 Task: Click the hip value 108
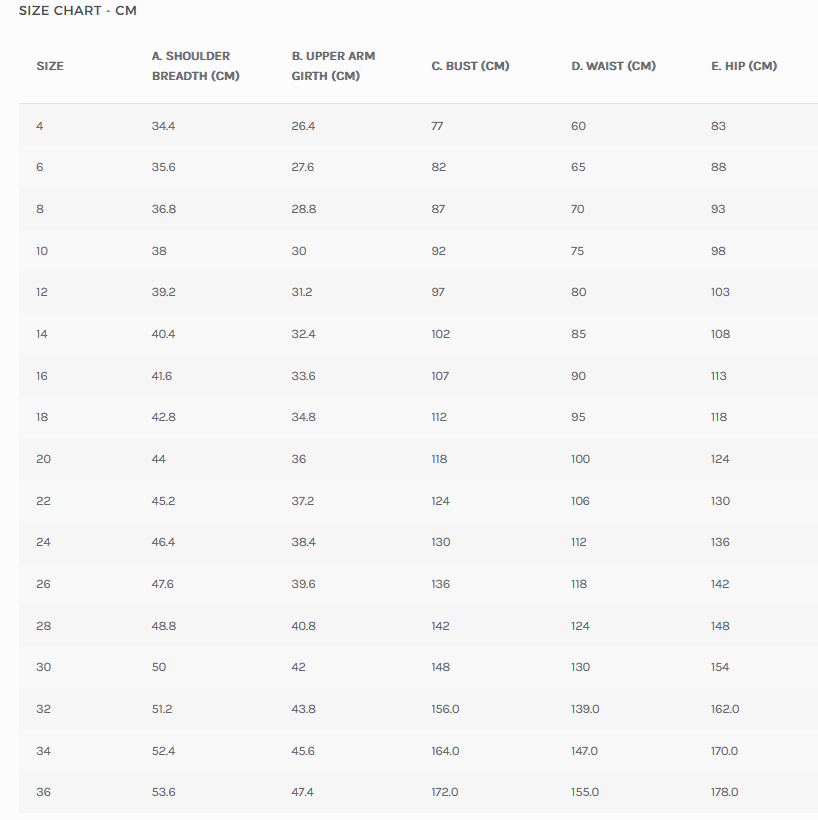(x=720, y=334)
